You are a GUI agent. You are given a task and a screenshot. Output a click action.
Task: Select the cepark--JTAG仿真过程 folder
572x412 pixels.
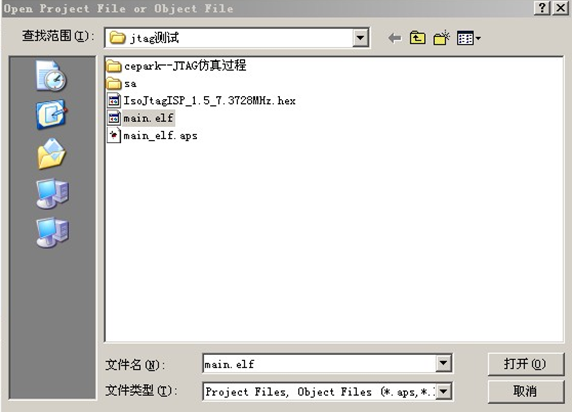click(x=177, y=66)
